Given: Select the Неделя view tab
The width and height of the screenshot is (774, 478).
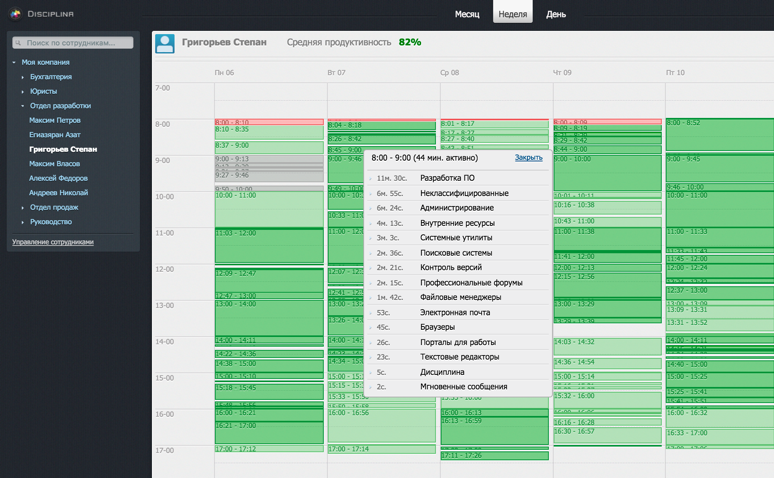Looking at the screenshot, I should [512, 14].
